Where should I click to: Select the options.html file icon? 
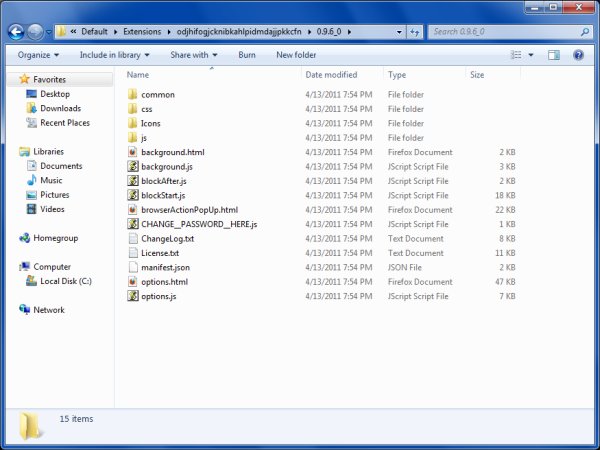tap(132, 282)
